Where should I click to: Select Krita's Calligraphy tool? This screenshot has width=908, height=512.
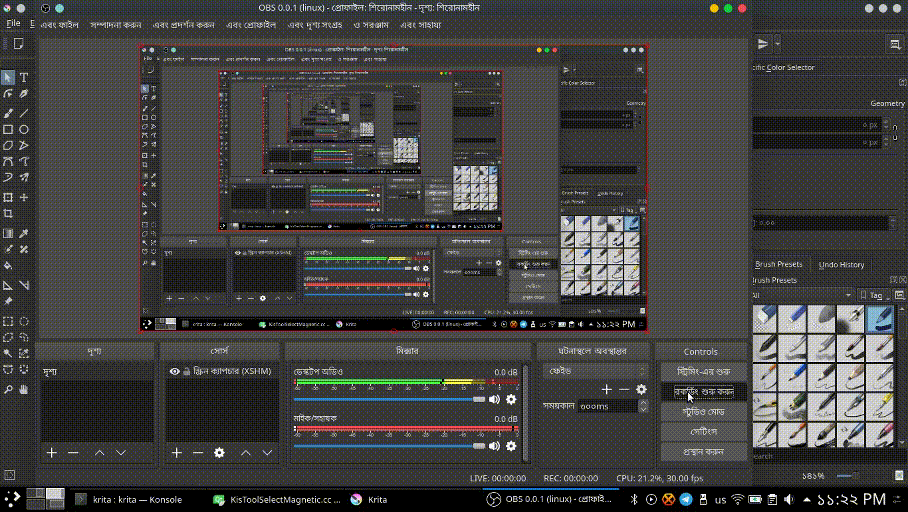24,93
